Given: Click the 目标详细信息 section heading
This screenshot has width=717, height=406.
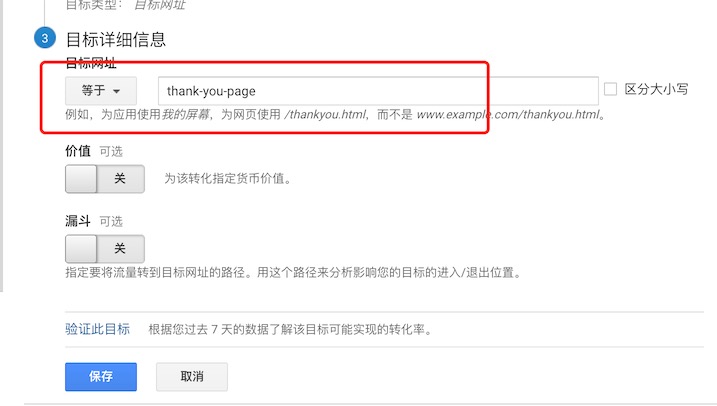Looking at the screenshot, I should click(x=116, y=39).
